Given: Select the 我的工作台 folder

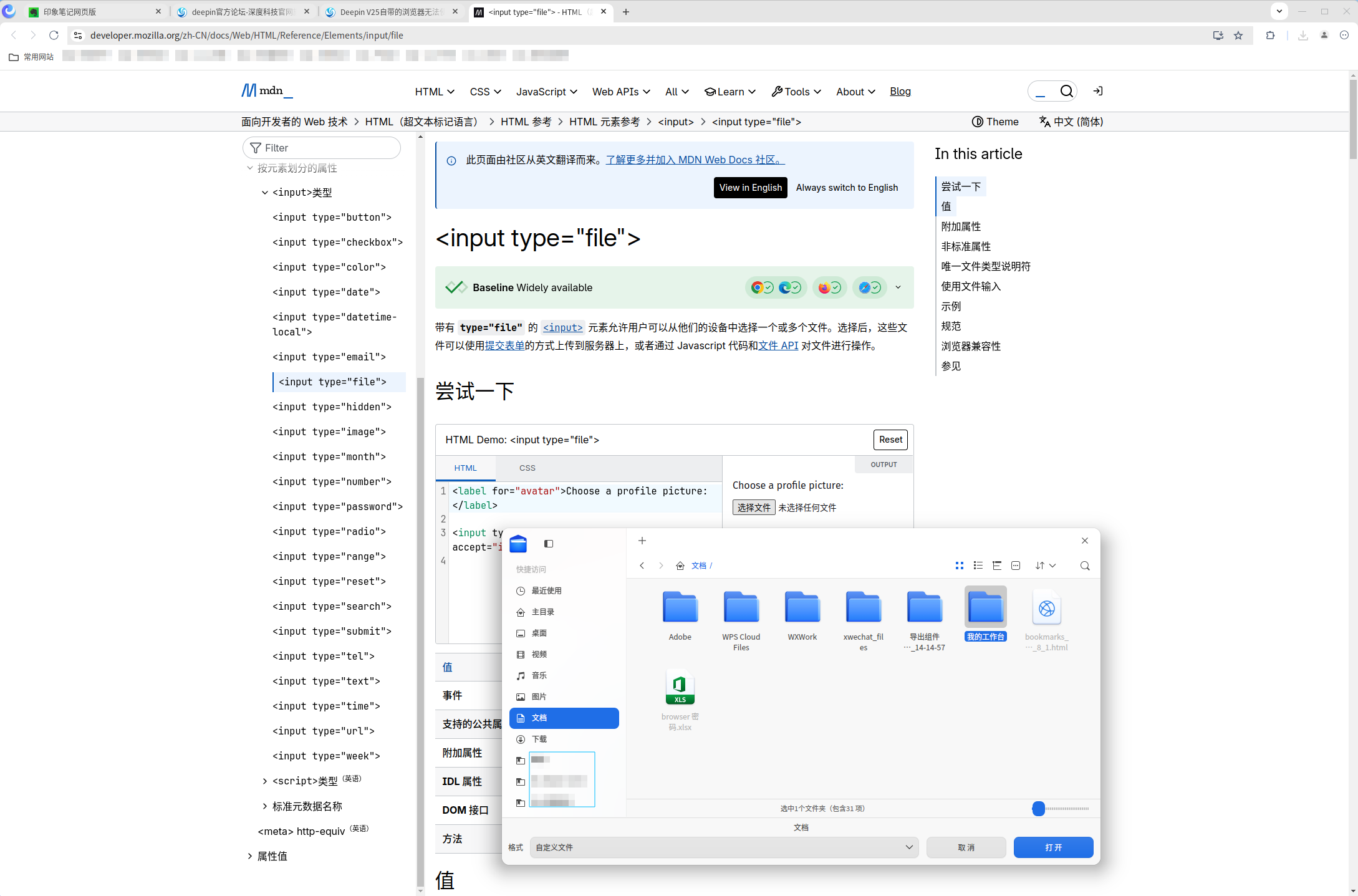Looking at the screenshot, I should click(x=985, y=614).
